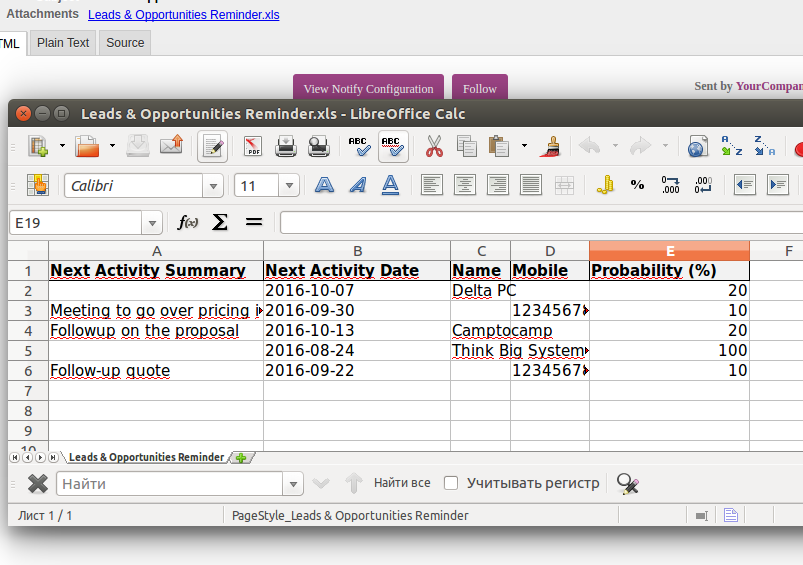Switch to Source tab

[x=125, y=43]
